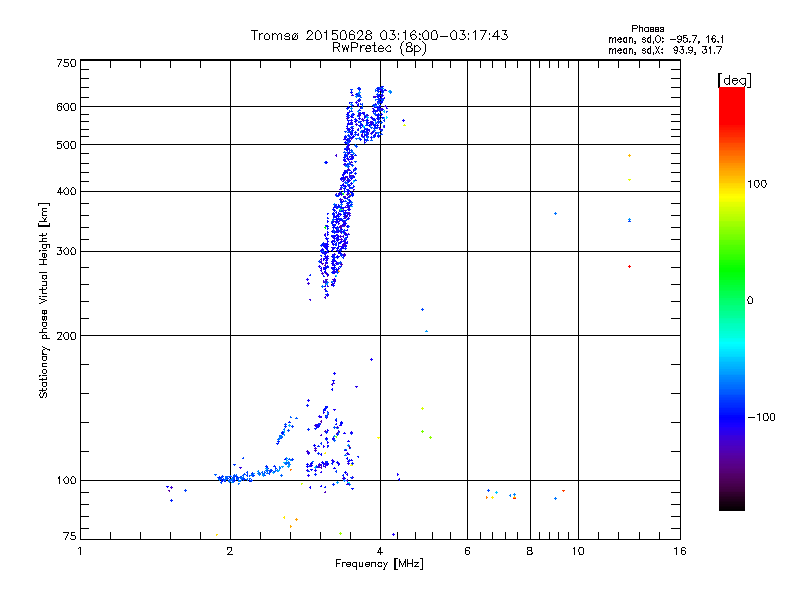This screenshot has height=600, width=800.
Task: Click the isolated blue point near 9 MHz, 360 km
Action: pos(555,213)
